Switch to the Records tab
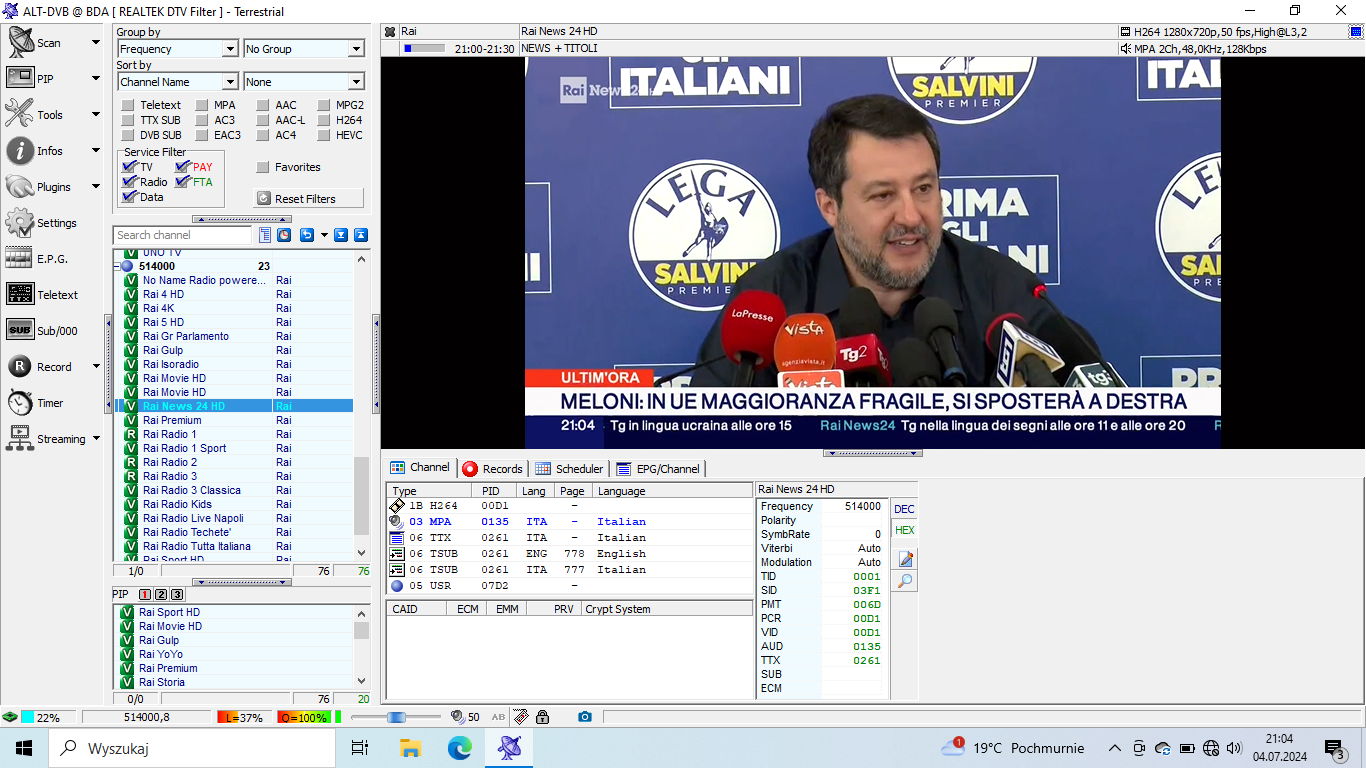The image size is (1366, 768). tap(492, 468)
